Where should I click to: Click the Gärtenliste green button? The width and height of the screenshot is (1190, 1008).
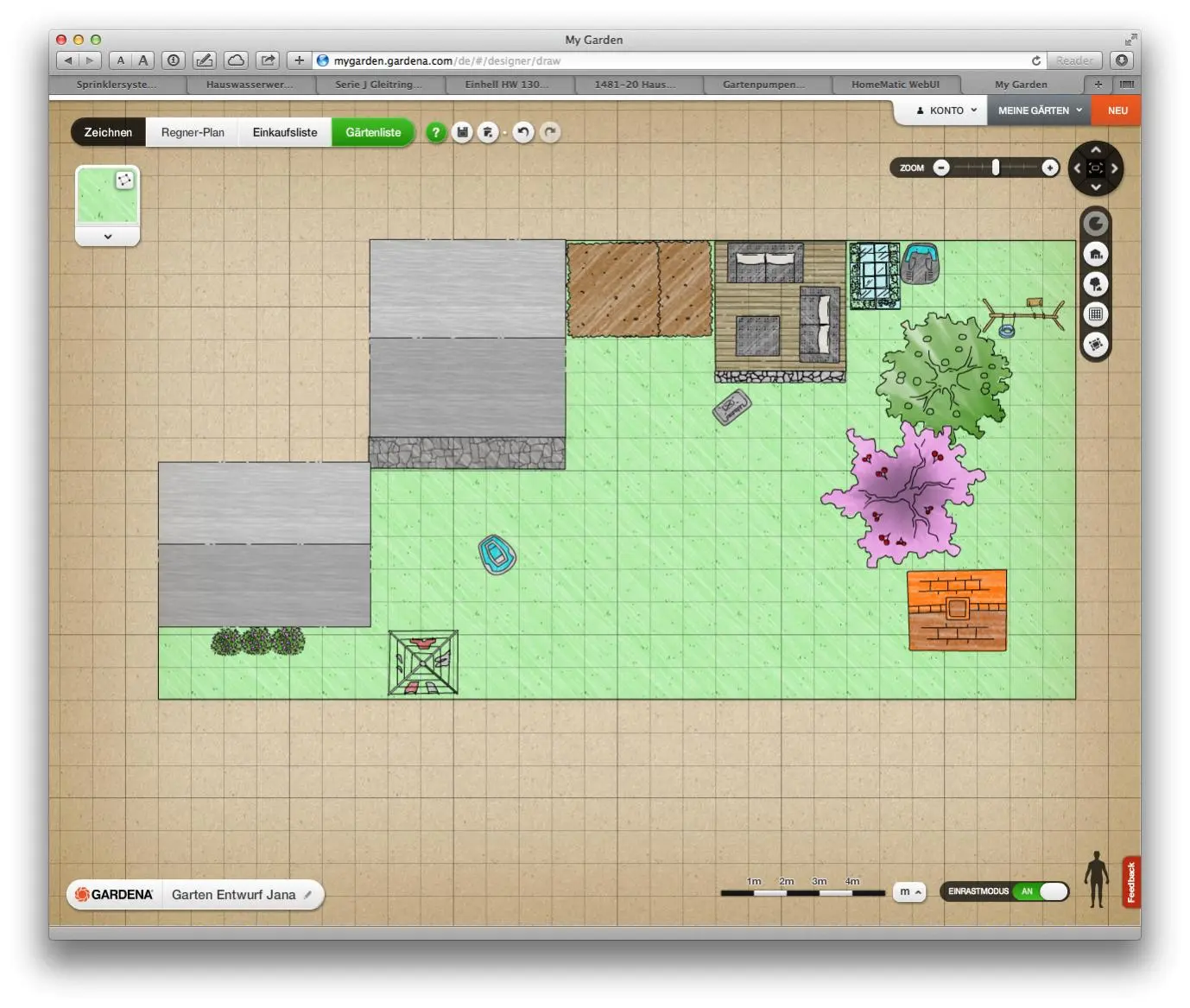click(373, 132)
